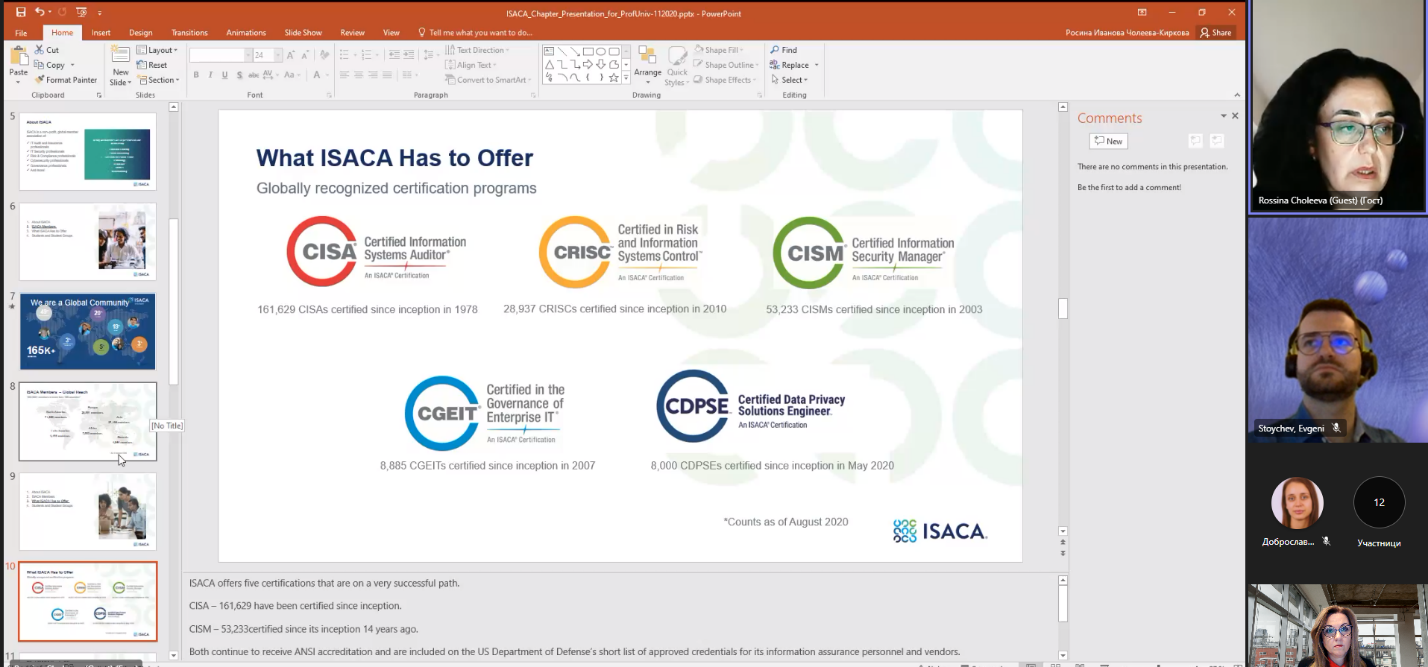Screen dimensions: 1428x667
Task: Toggle underline formatting
Action: (225, 75)
